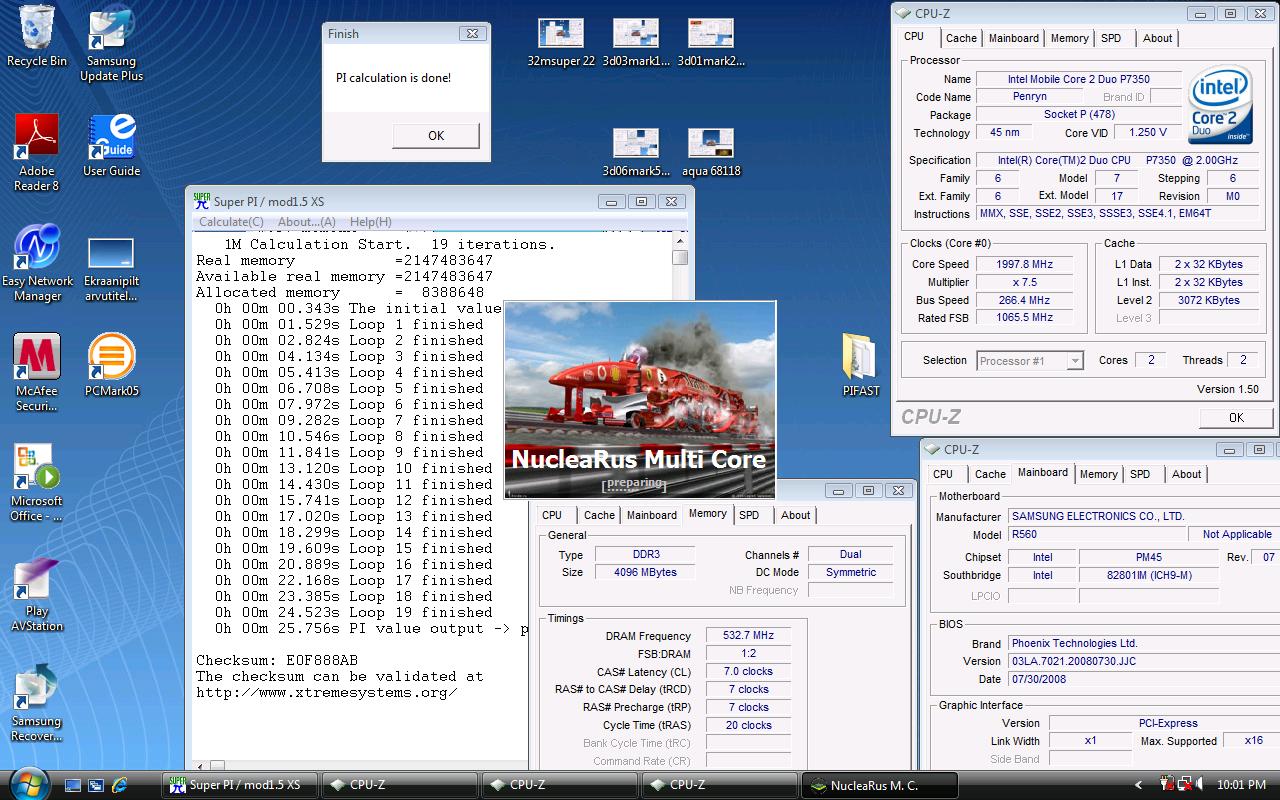This screenshot has height=800, width=1280.
Task: Switch to Super PI taskbar button
Action: click(239, 785)
